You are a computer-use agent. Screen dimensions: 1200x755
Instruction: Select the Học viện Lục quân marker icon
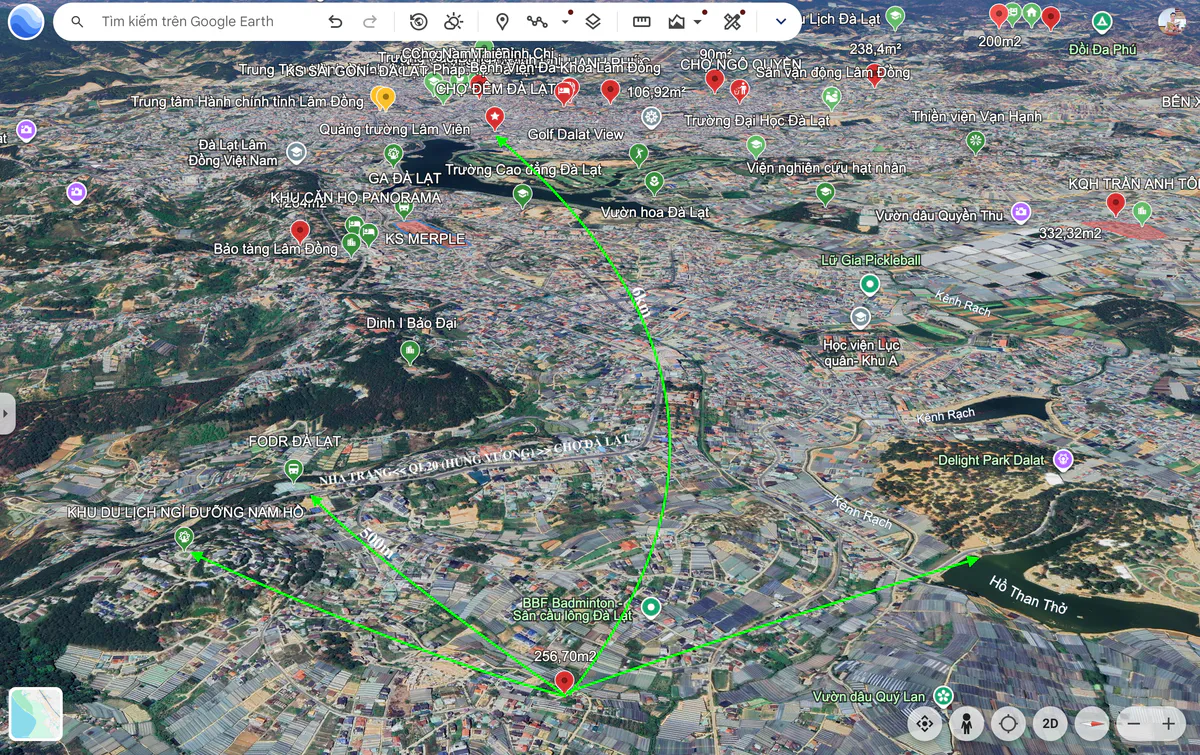point(859,318)
